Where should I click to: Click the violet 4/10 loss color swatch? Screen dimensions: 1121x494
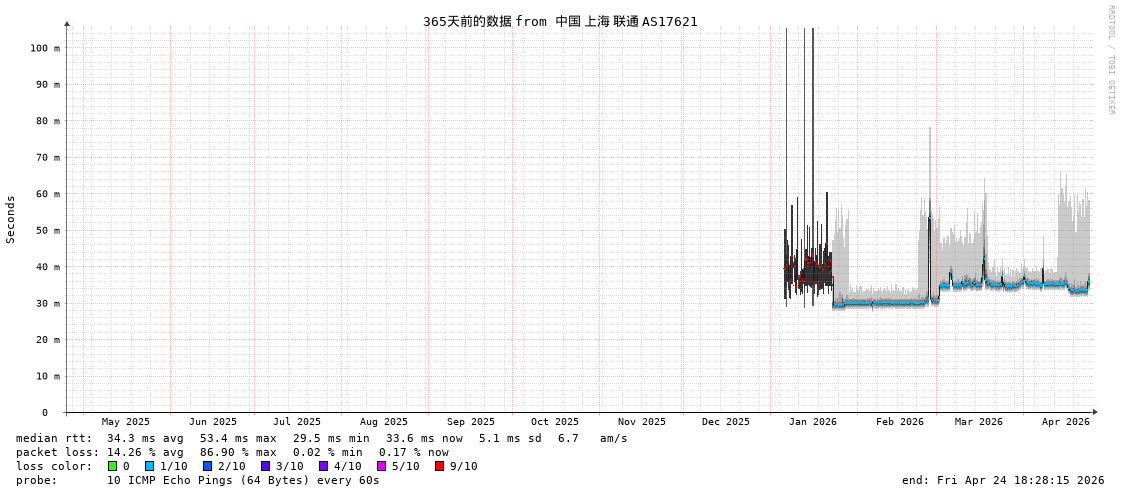coord(323,466)
